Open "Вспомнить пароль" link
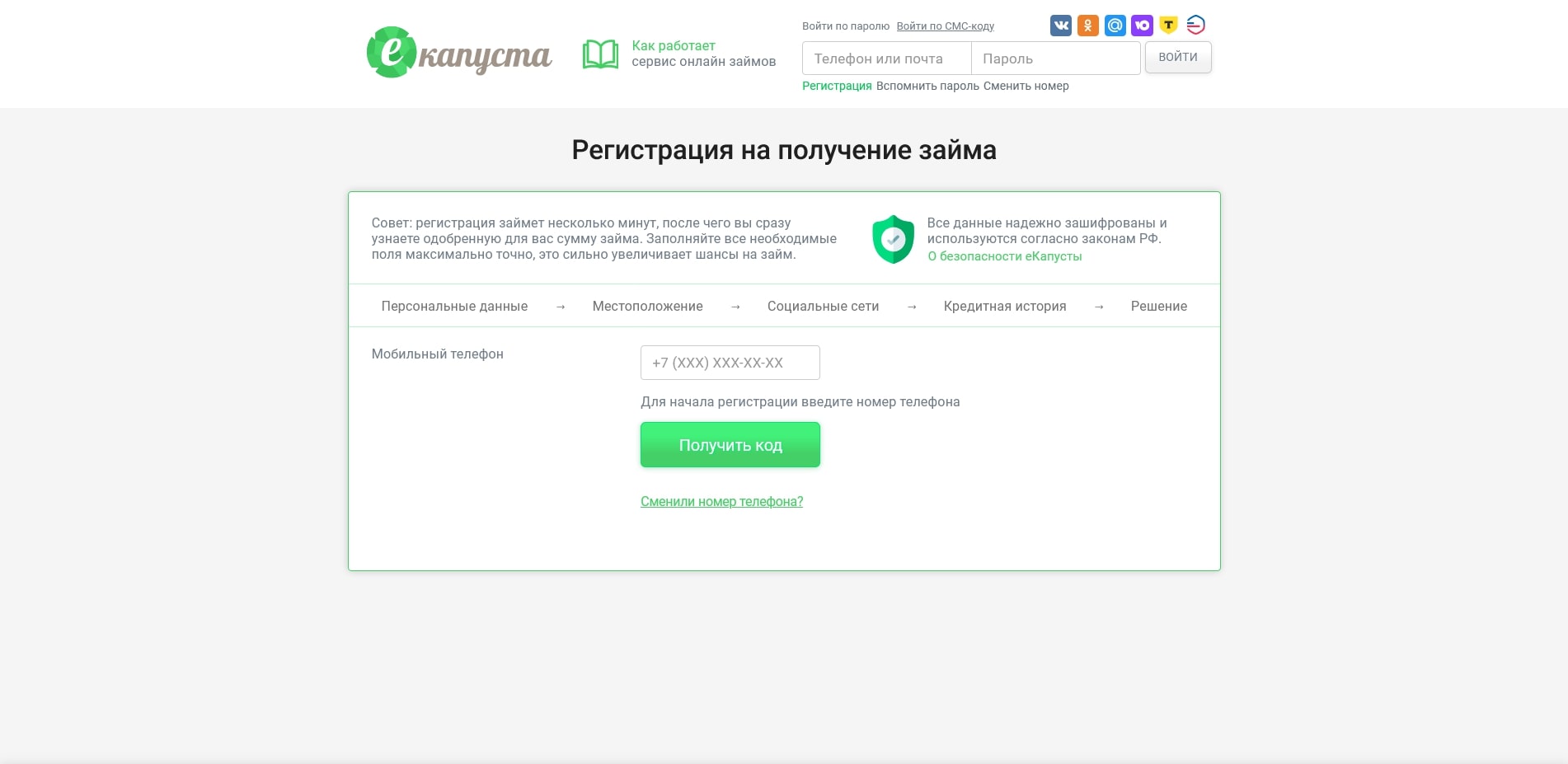Screen dimensions: 1568x764 click(927, 86)
